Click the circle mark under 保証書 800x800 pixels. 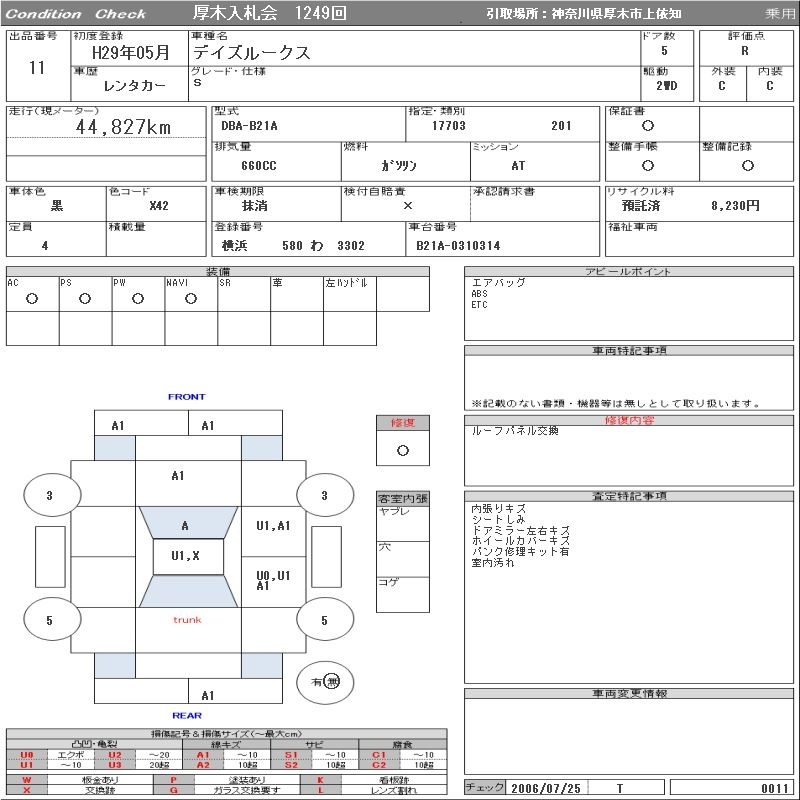coord(648,126)
